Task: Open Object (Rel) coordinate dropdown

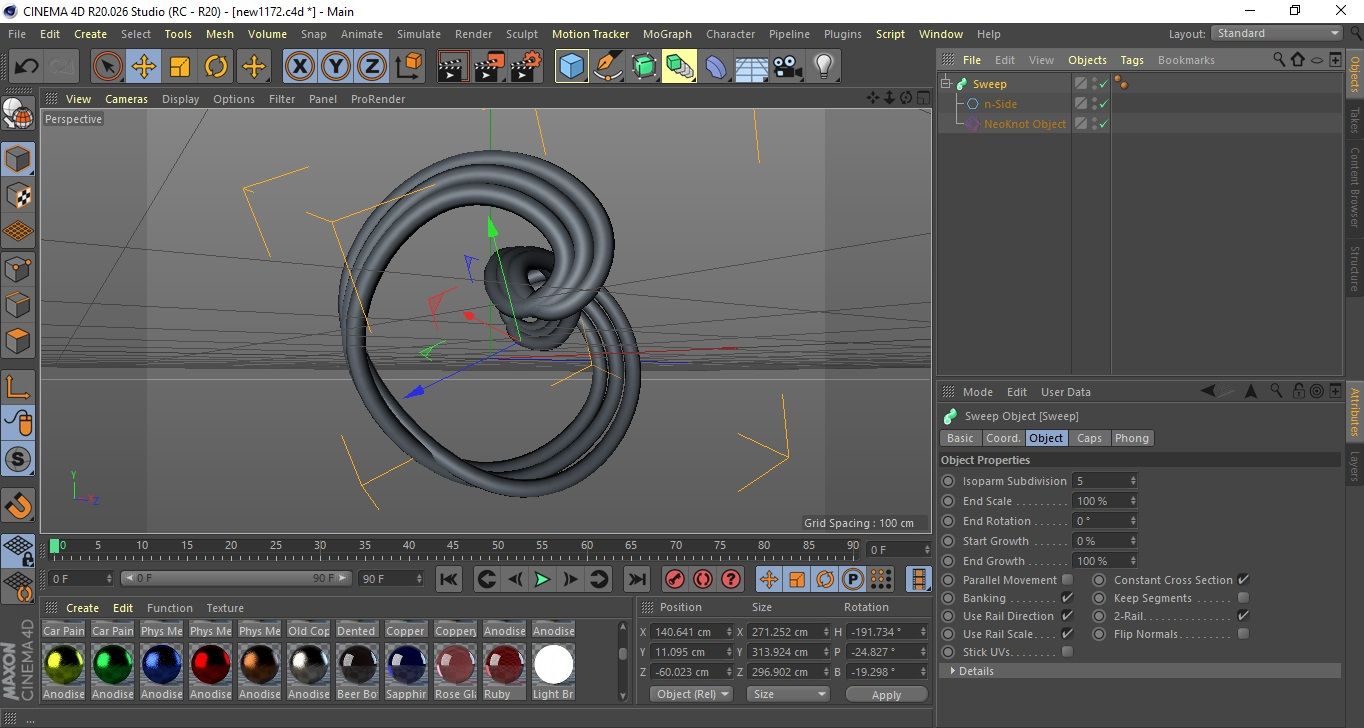Action: (691, 694)
